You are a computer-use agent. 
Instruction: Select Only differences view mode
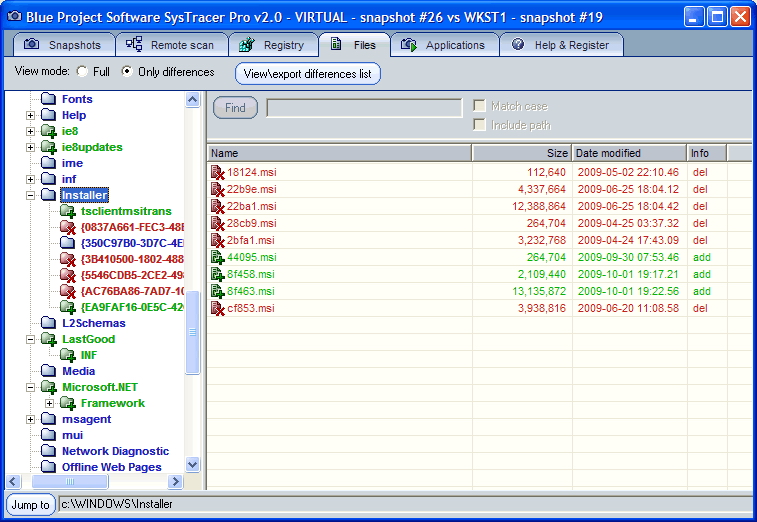pos(127,72)
